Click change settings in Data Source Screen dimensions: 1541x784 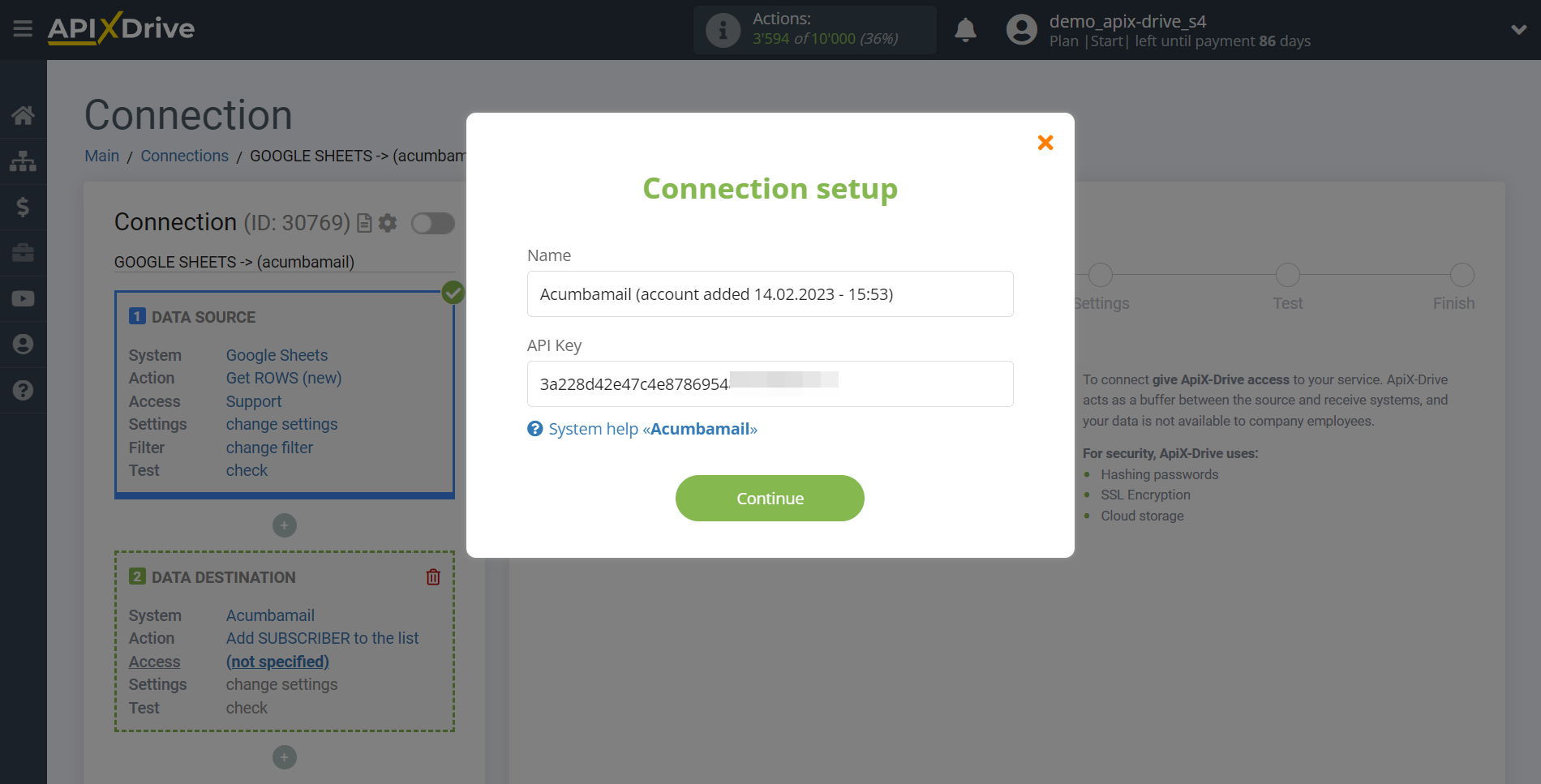click(281, 424)
